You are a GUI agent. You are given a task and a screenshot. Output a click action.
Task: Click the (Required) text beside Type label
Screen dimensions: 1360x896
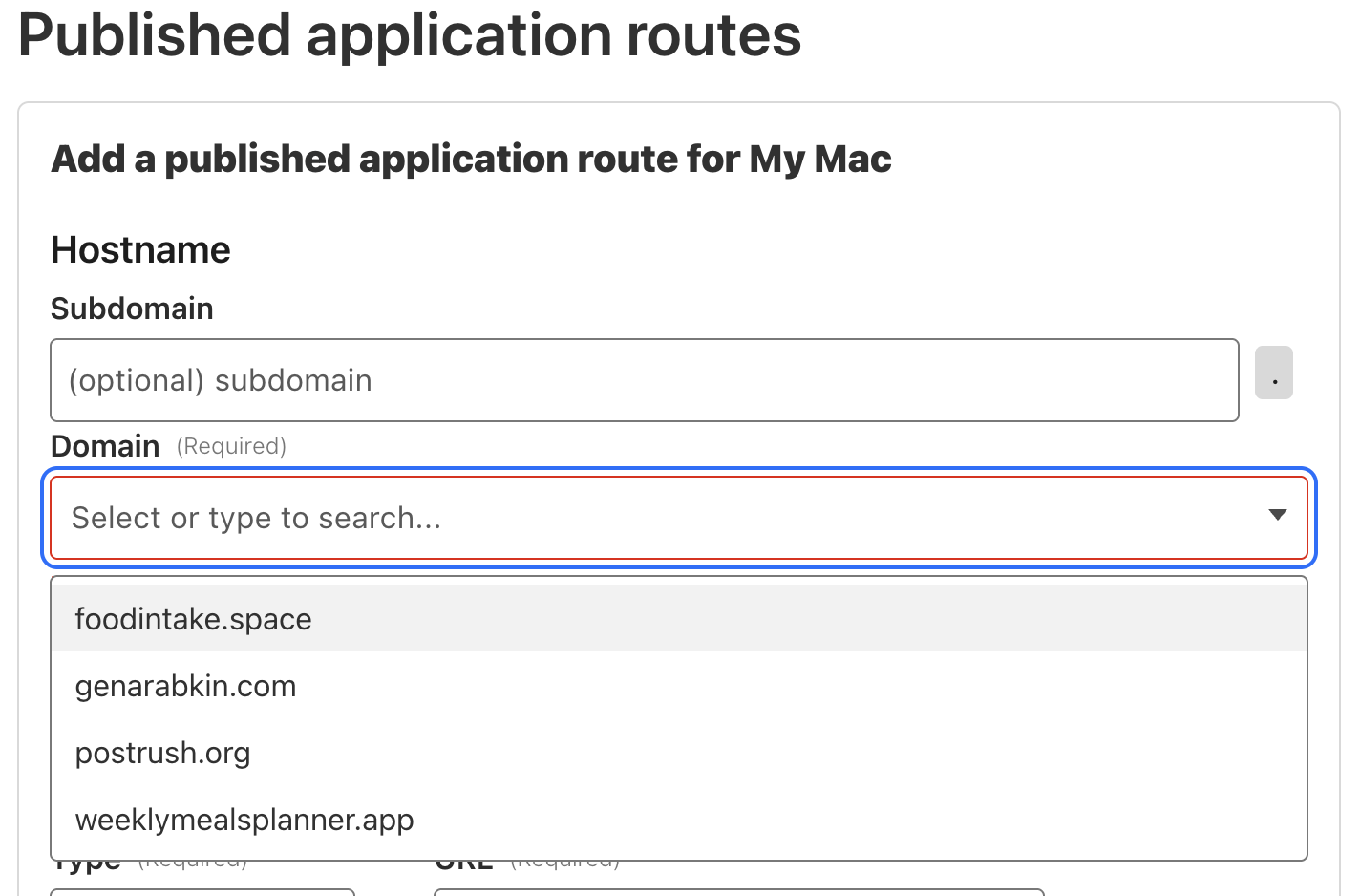pos(193,865)
